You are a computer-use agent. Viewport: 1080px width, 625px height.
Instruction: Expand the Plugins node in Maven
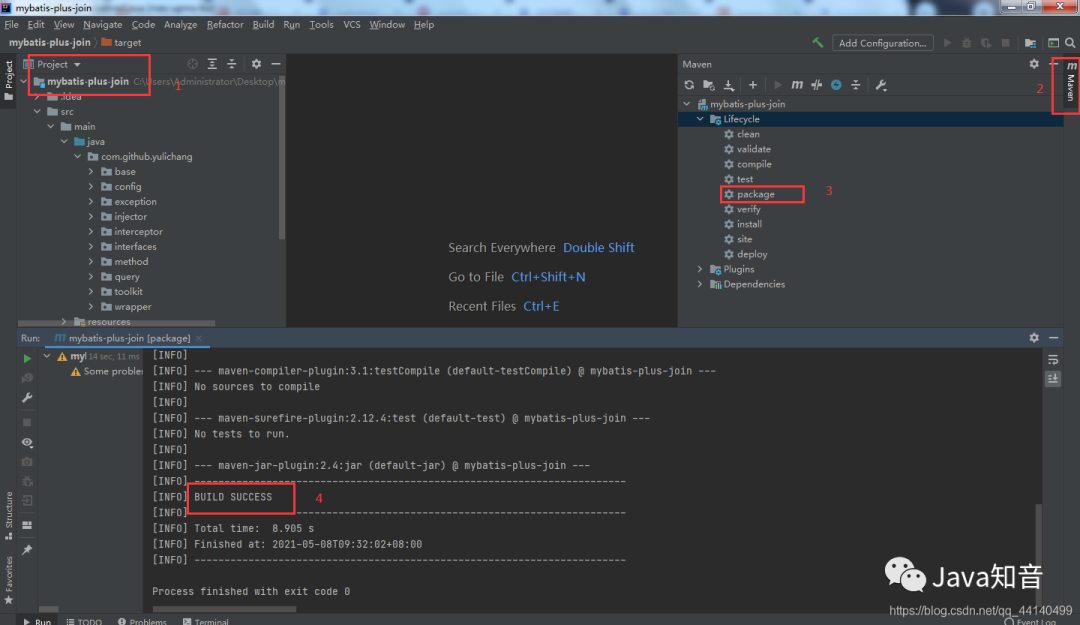(700, 269)
